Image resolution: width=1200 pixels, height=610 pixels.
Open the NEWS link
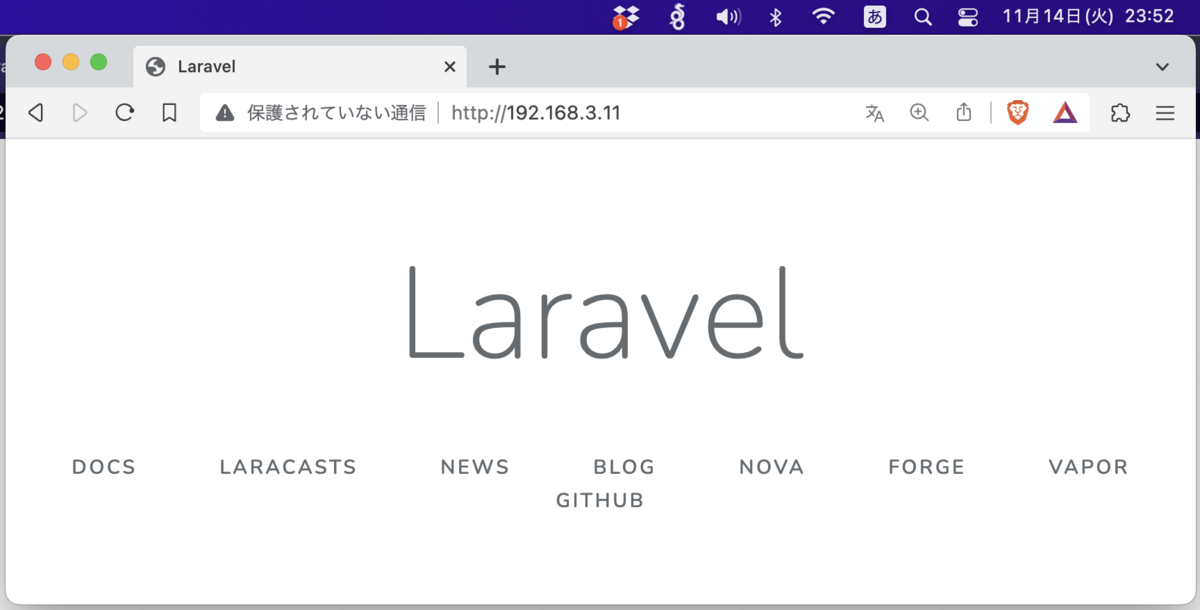tap(475, 467)
